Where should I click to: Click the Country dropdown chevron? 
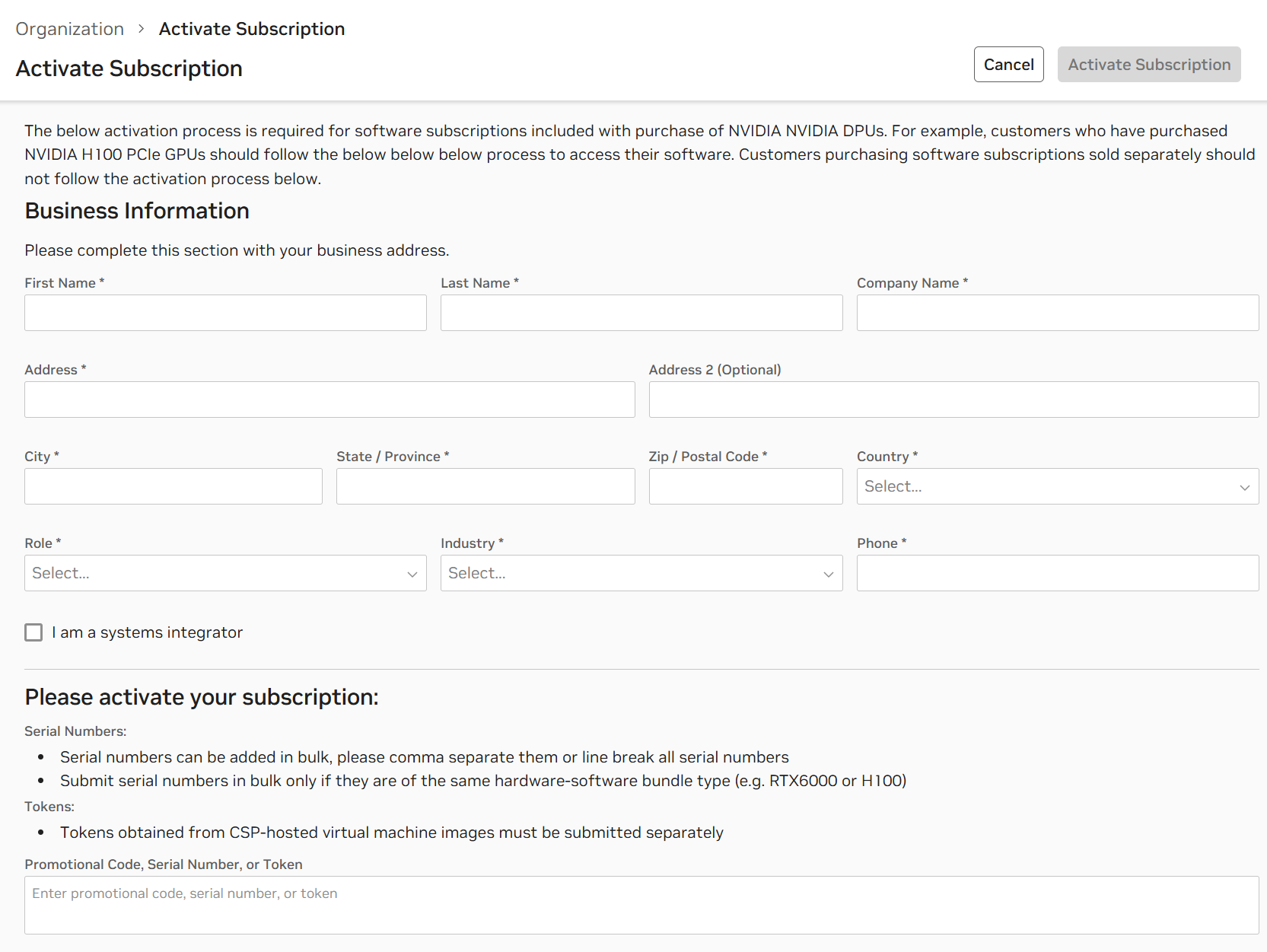[1245, 486]
